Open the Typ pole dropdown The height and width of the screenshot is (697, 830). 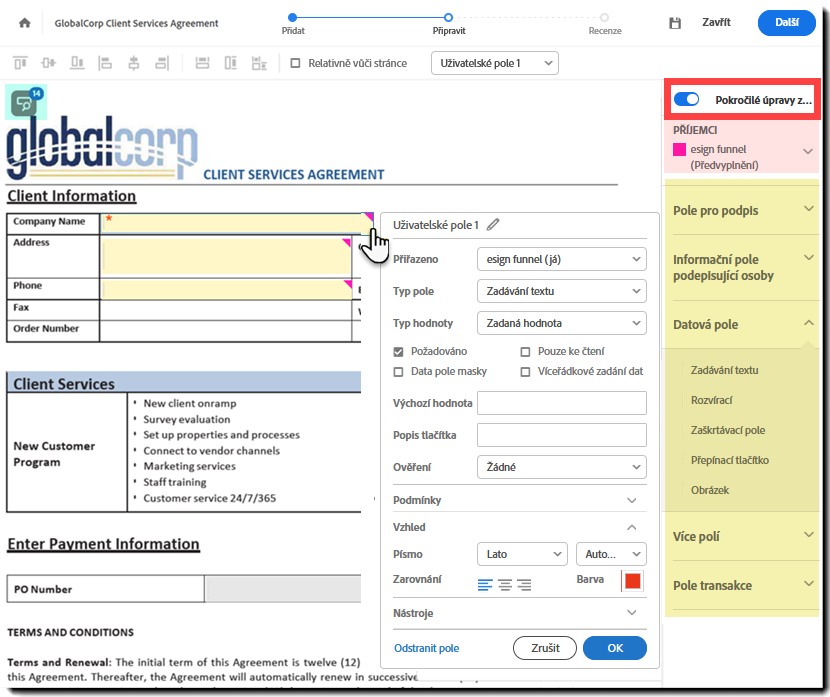(562, 291)
